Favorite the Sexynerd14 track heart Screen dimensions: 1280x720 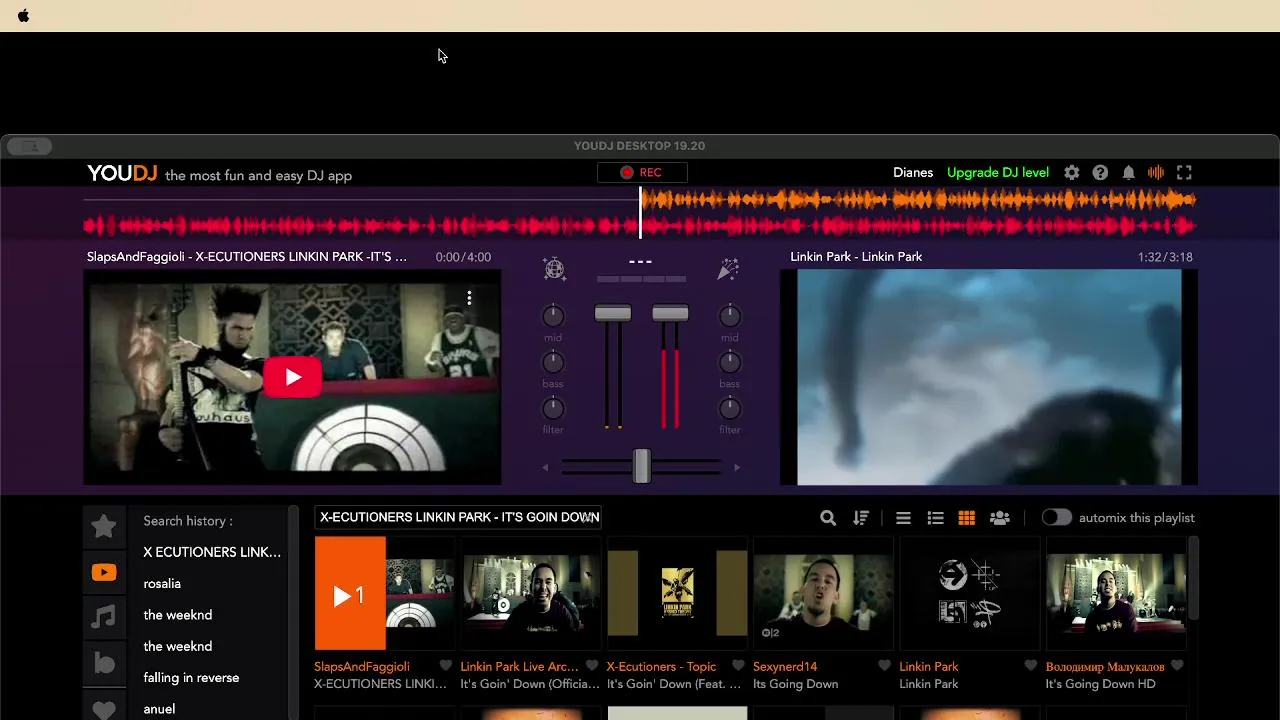click(884, 666)
